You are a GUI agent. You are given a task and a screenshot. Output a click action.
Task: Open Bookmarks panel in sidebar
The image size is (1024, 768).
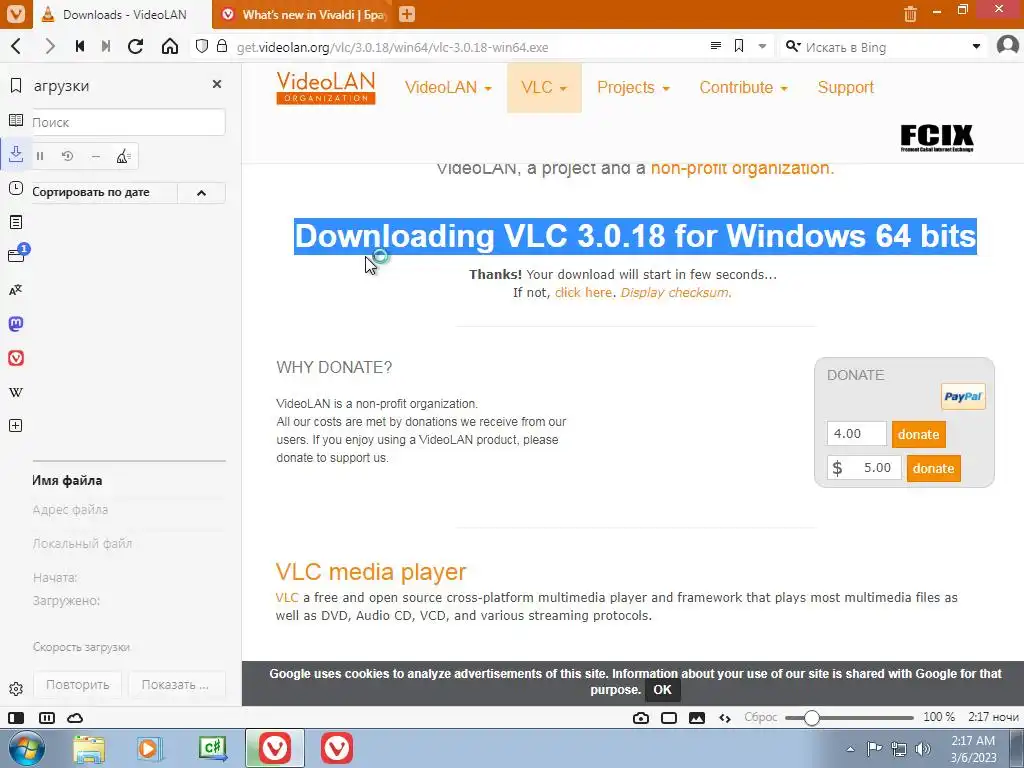click(x=16, y=86)
